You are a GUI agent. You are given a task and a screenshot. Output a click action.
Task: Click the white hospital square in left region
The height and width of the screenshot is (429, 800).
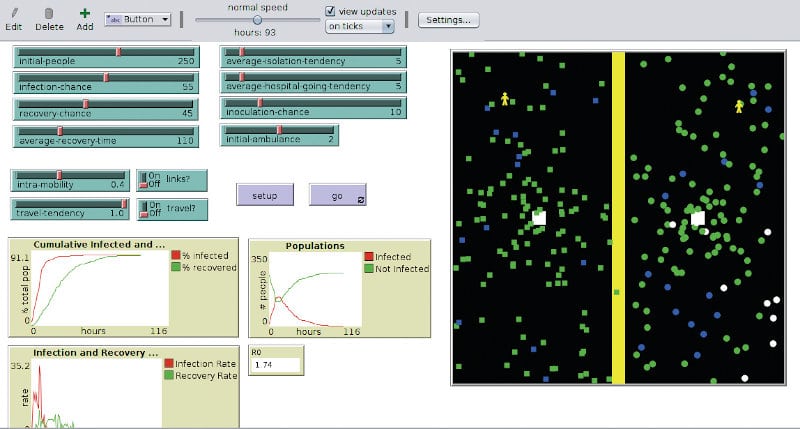539,217
